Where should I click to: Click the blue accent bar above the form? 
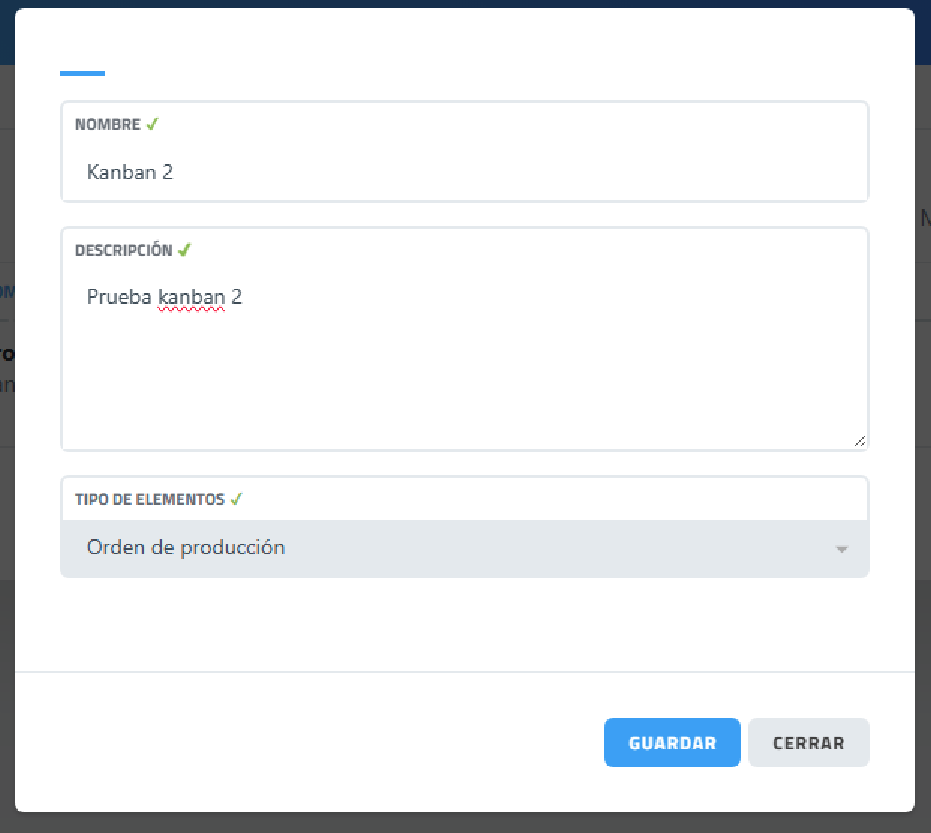pyautogui.click(x=82, y=73)
